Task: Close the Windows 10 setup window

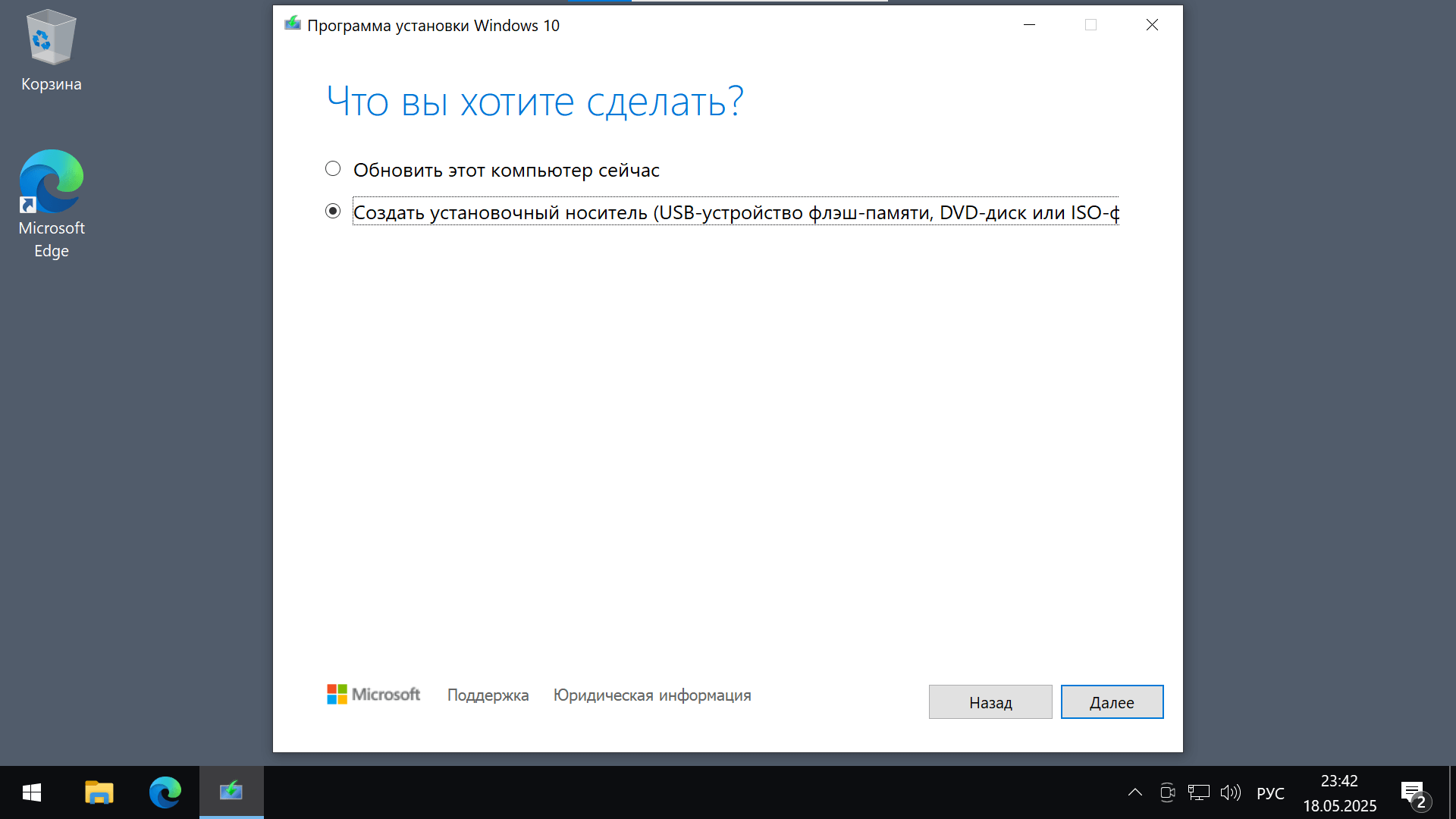Action: [1152, 25]
